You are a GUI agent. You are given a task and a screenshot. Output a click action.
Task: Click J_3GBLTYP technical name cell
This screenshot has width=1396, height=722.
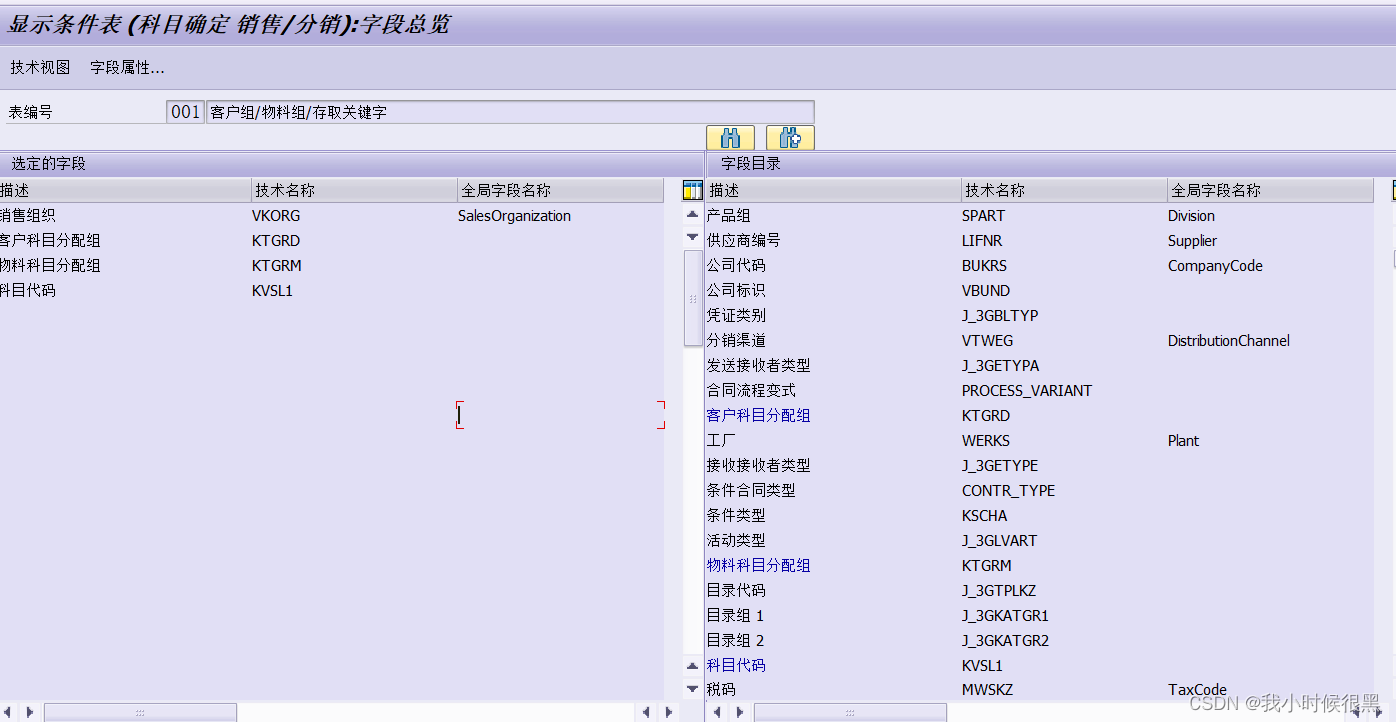pyautogui.click(x=1000, y=316)
